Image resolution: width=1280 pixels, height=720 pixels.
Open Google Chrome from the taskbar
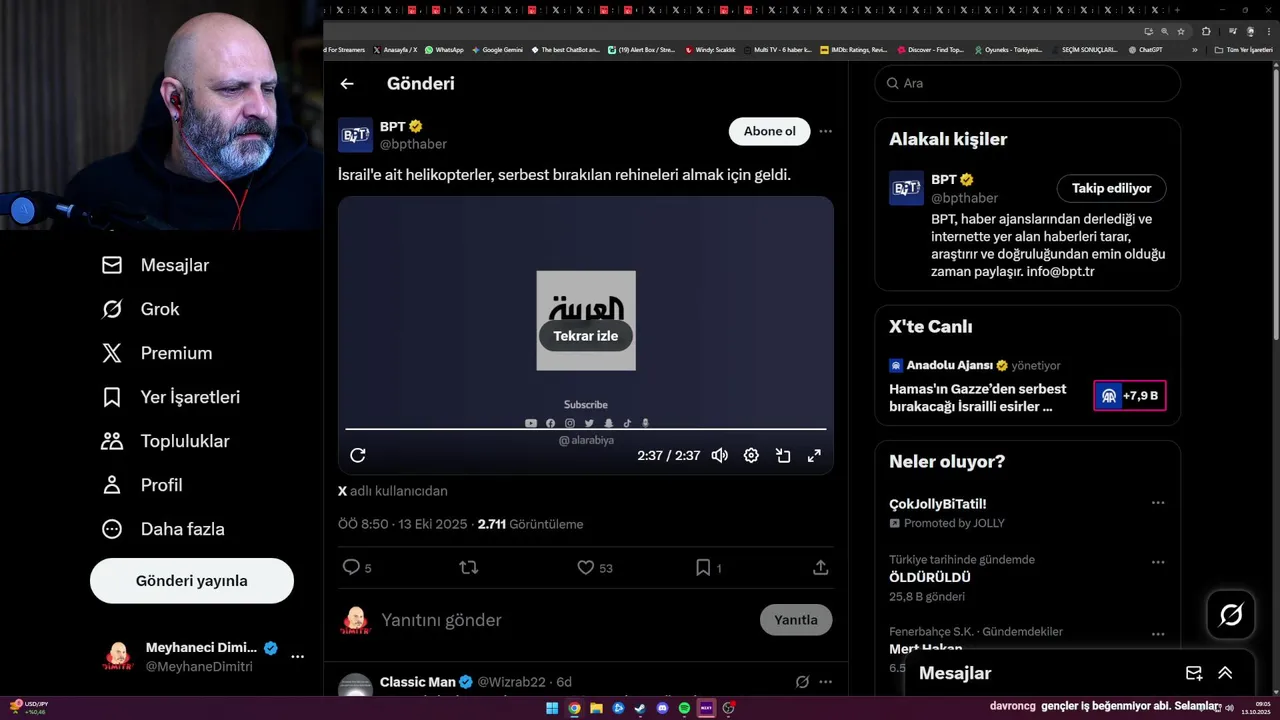point(574,708)
